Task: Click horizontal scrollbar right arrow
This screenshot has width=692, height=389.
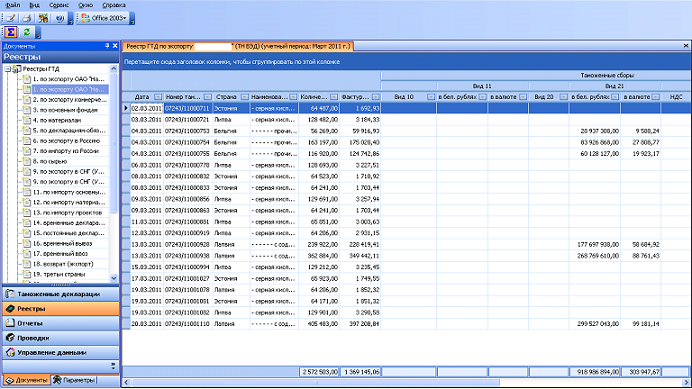Action: point(687,382)
